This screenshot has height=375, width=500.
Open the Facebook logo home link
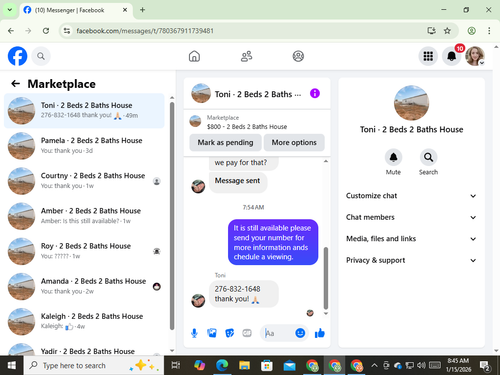[x=17, y=56]
